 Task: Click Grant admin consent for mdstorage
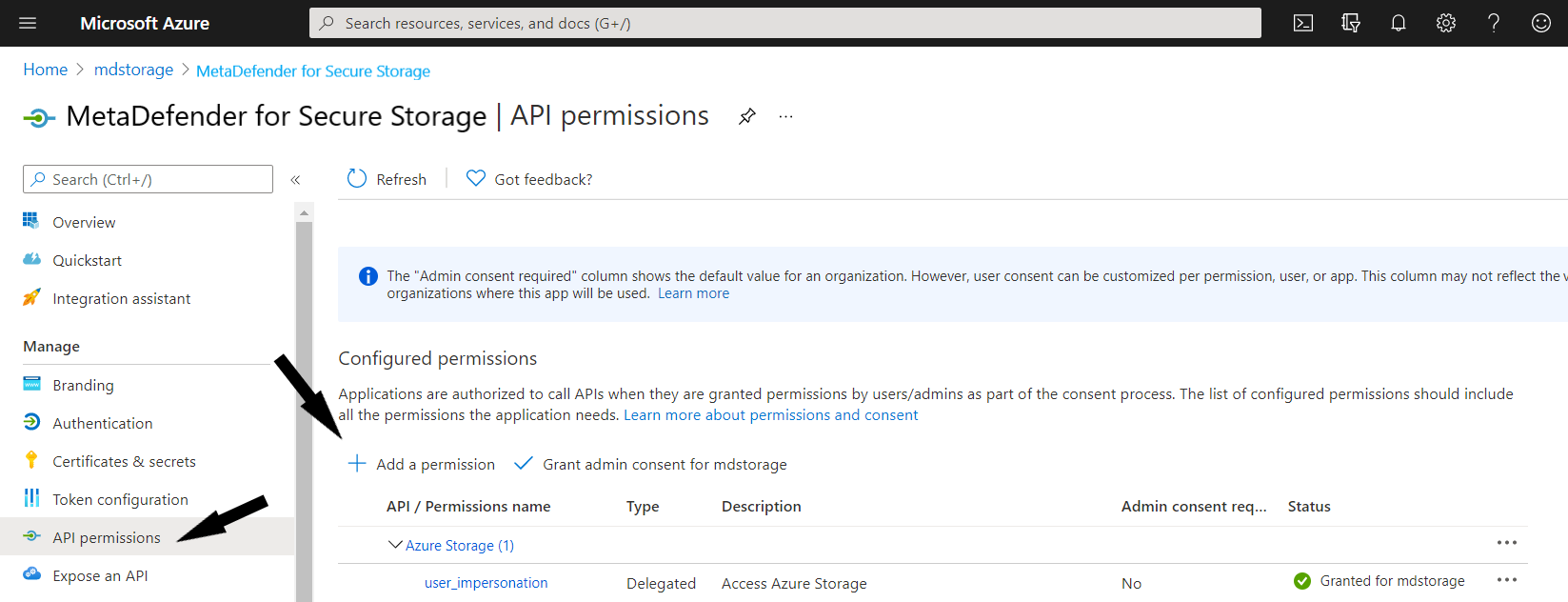pyautogui.click(x=650, y=464)
